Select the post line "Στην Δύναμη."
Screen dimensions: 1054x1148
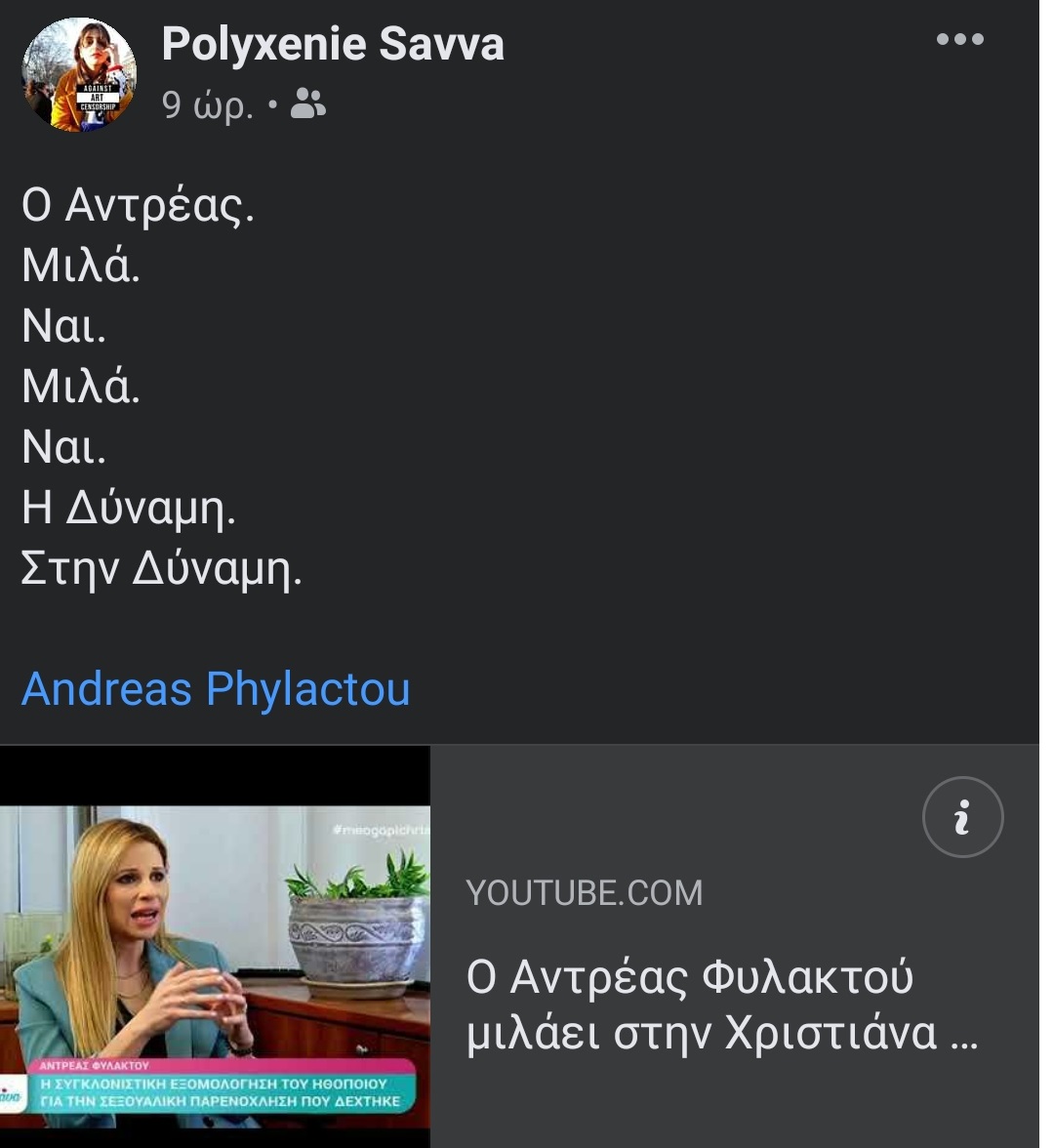tap(162, 568)
